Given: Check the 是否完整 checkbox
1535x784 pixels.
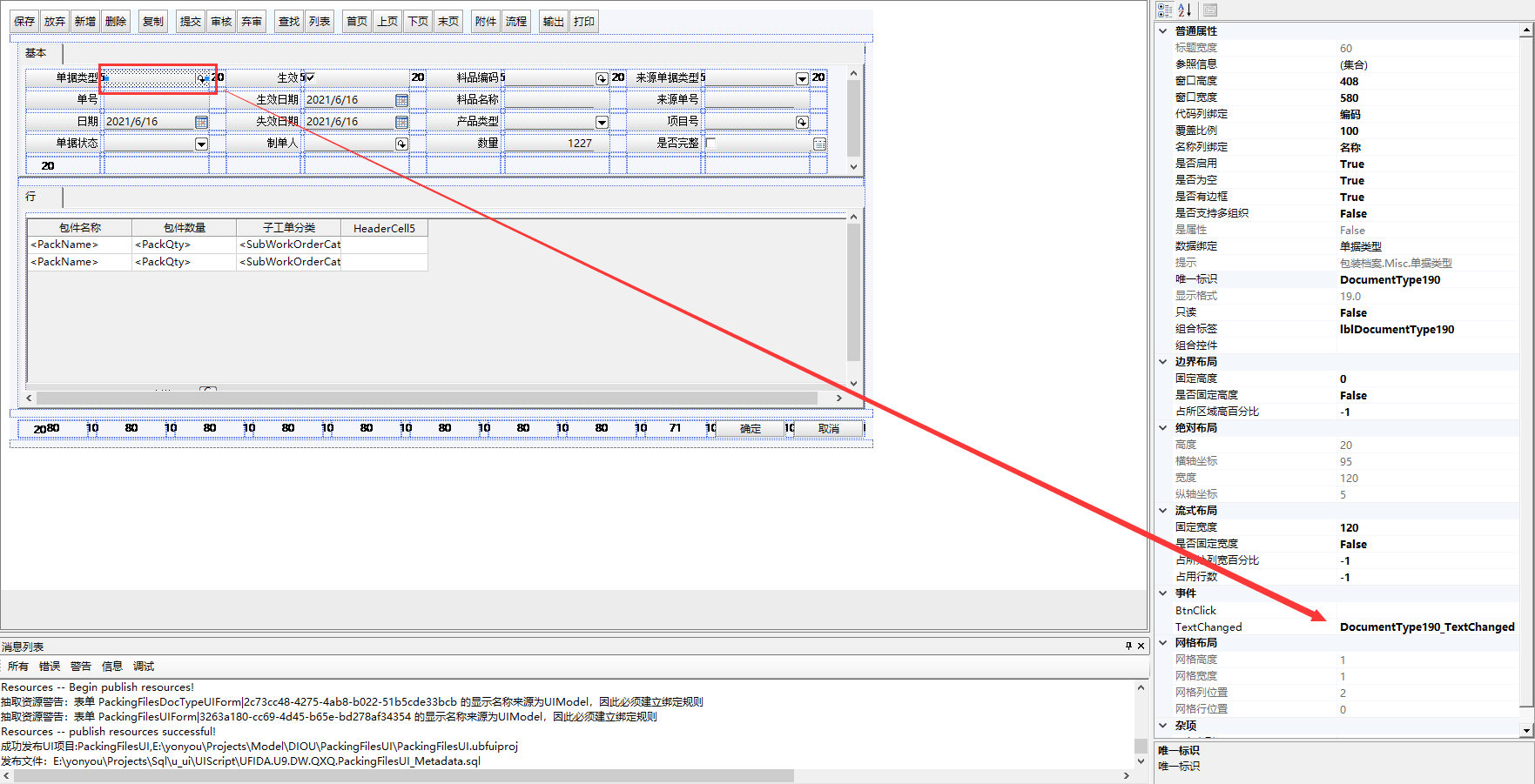Looking at the screenshot, I should click(x=710, y=143).
